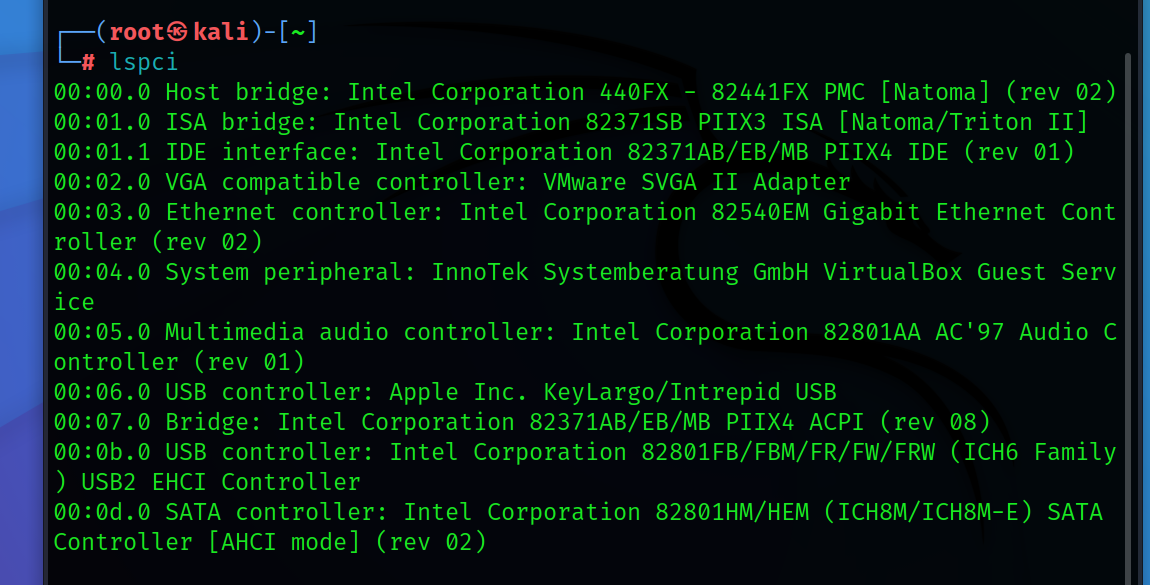Screen dimensions: 1150x585
Task: Click the tilde directory in prompt brackets
Action: pos(298,32)
